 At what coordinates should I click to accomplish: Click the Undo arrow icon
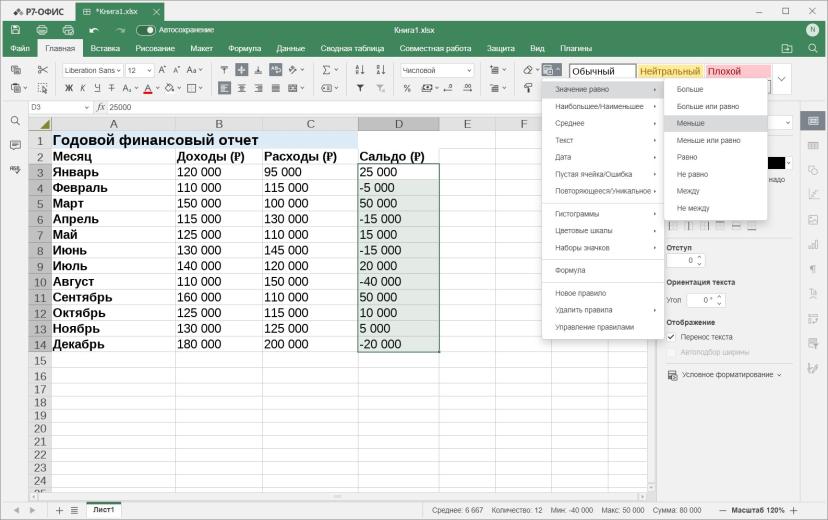(94, 30)
